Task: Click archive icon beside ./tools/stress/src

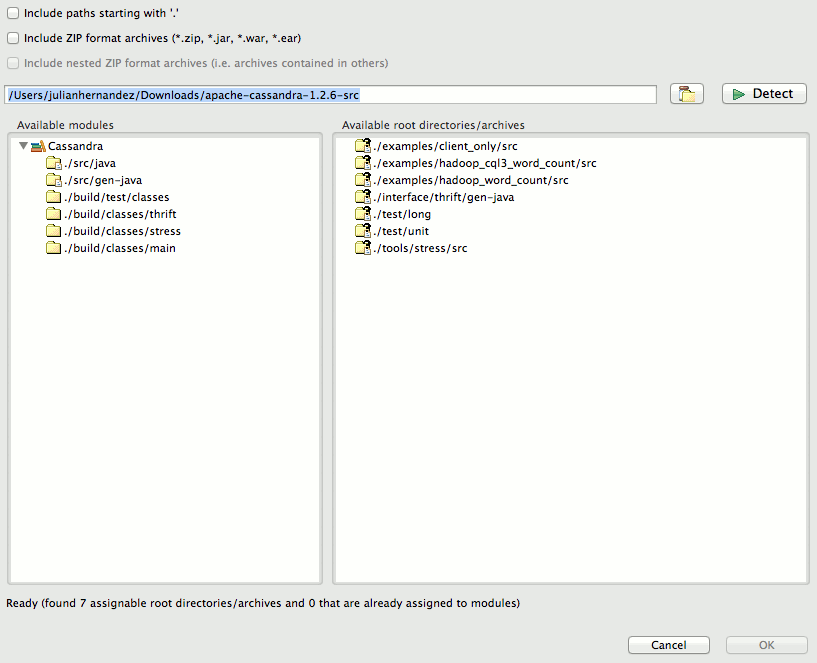Action: 363,247
